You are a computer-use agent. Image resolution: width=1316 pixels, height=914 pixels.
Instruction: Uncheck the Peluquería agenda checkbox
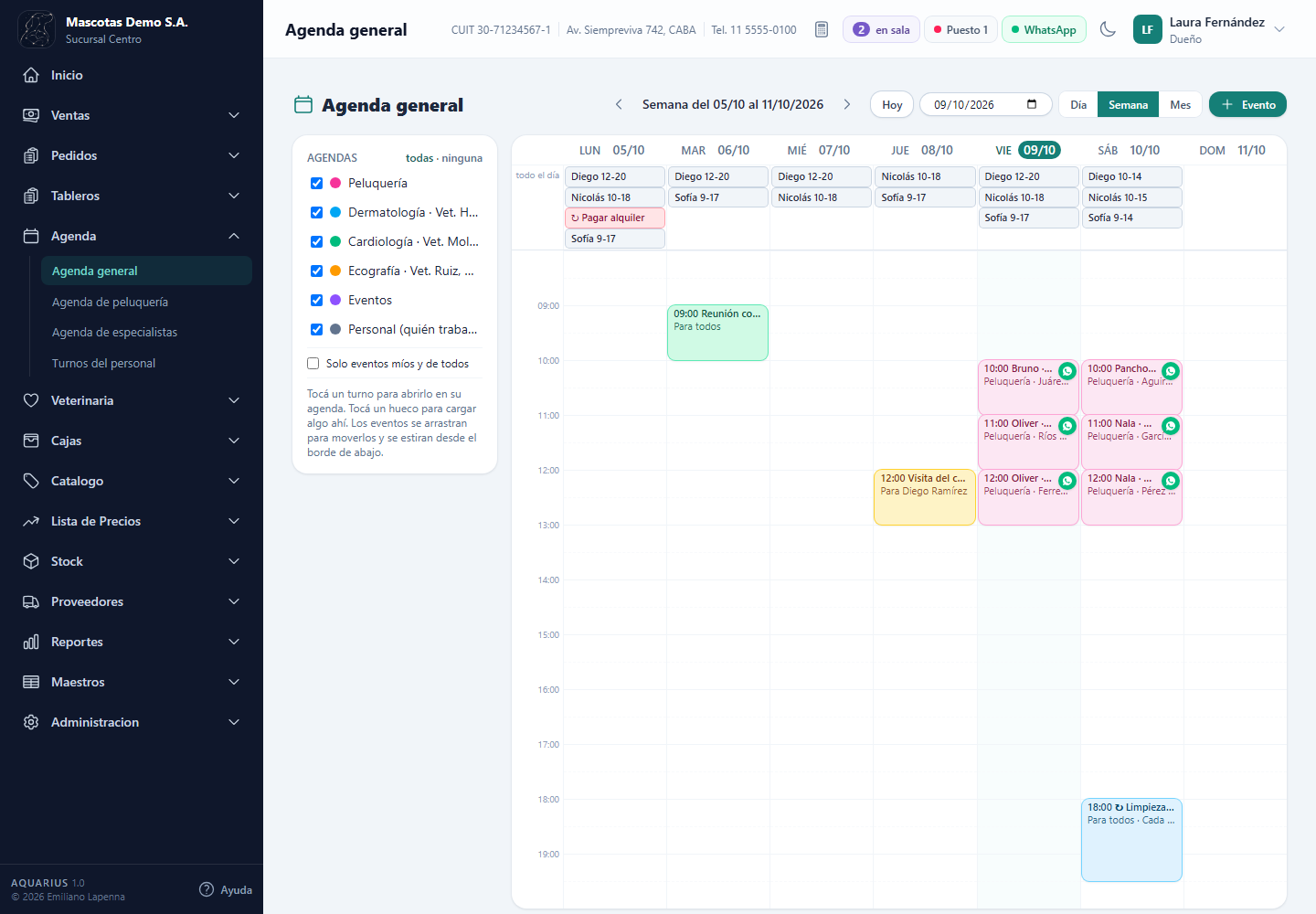point(316,183)
